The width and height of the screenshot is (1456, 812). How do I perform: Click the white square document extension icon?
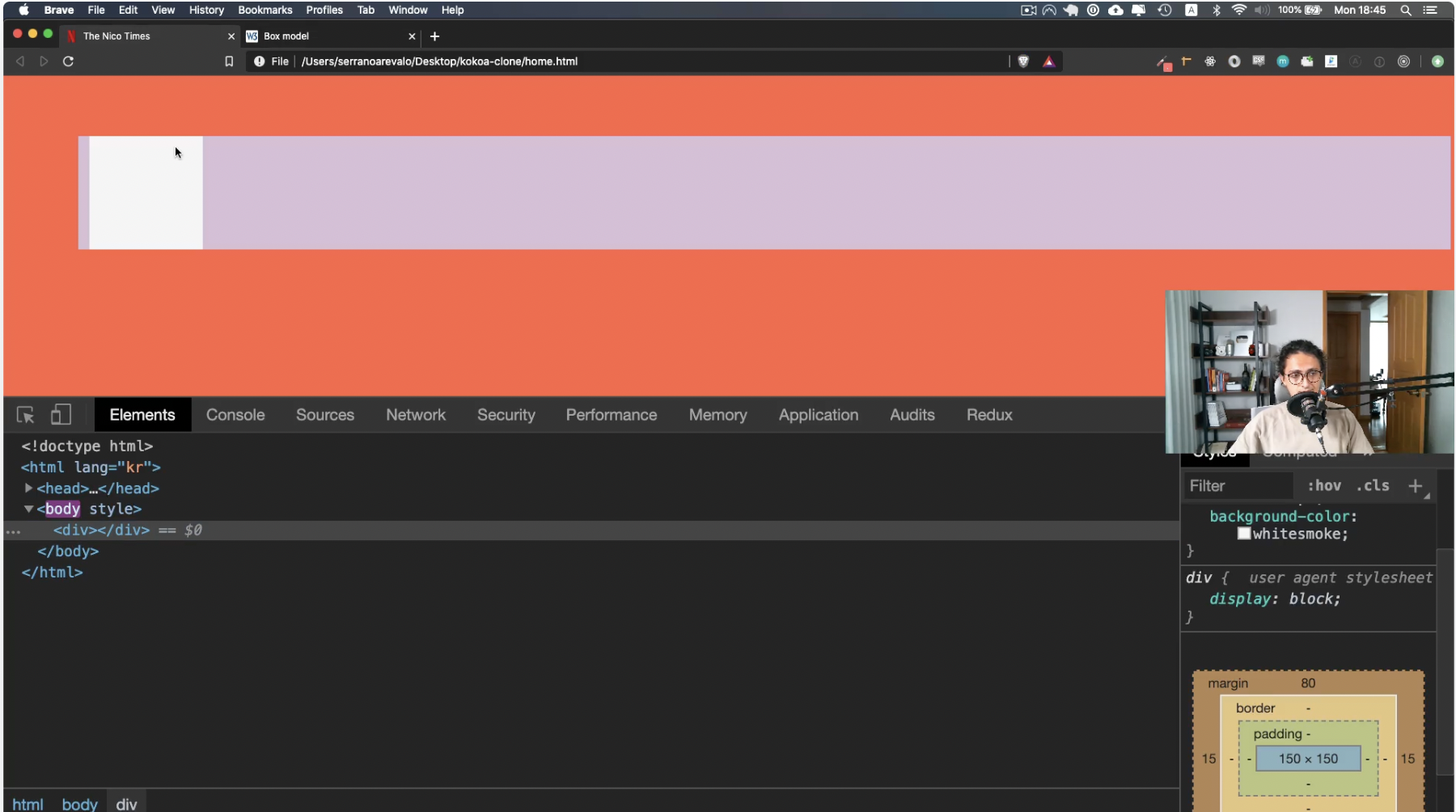[x=1331, y=61]
